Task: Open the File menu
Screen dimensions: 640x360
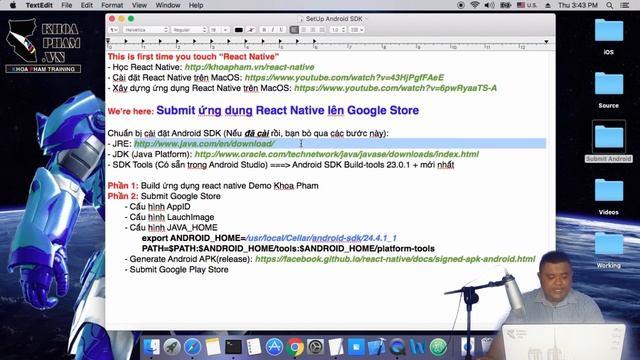Action: coord(67,5)
